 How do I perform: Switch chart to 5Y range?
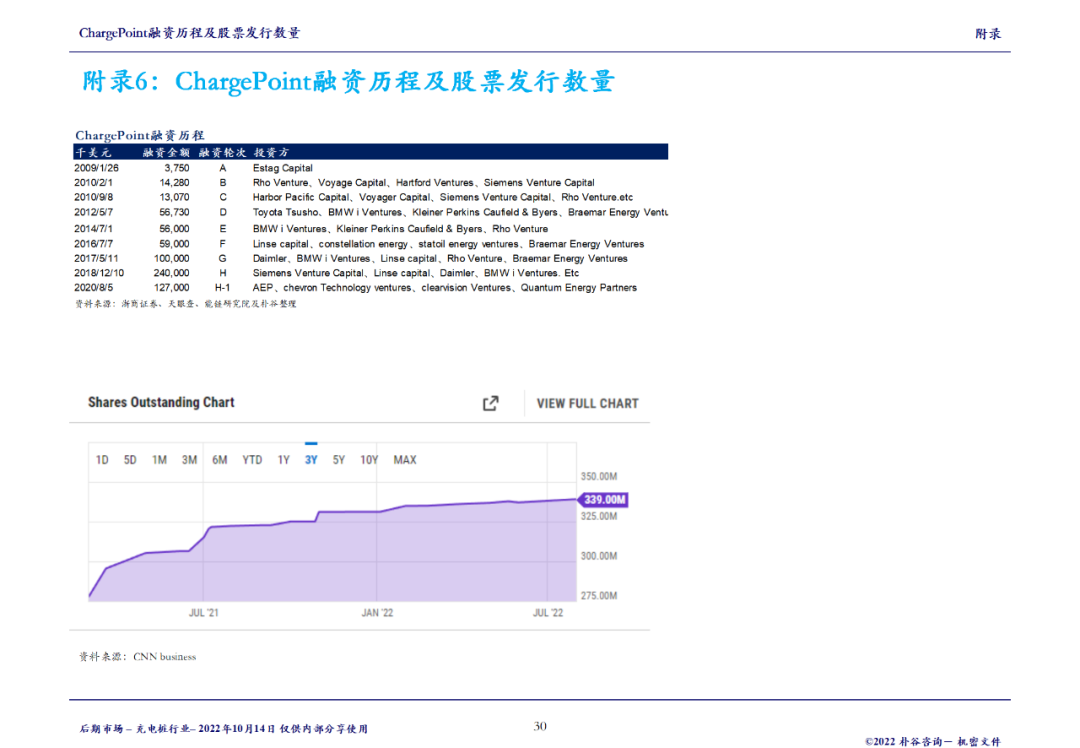pyautogui.click(x=339, y=459)
